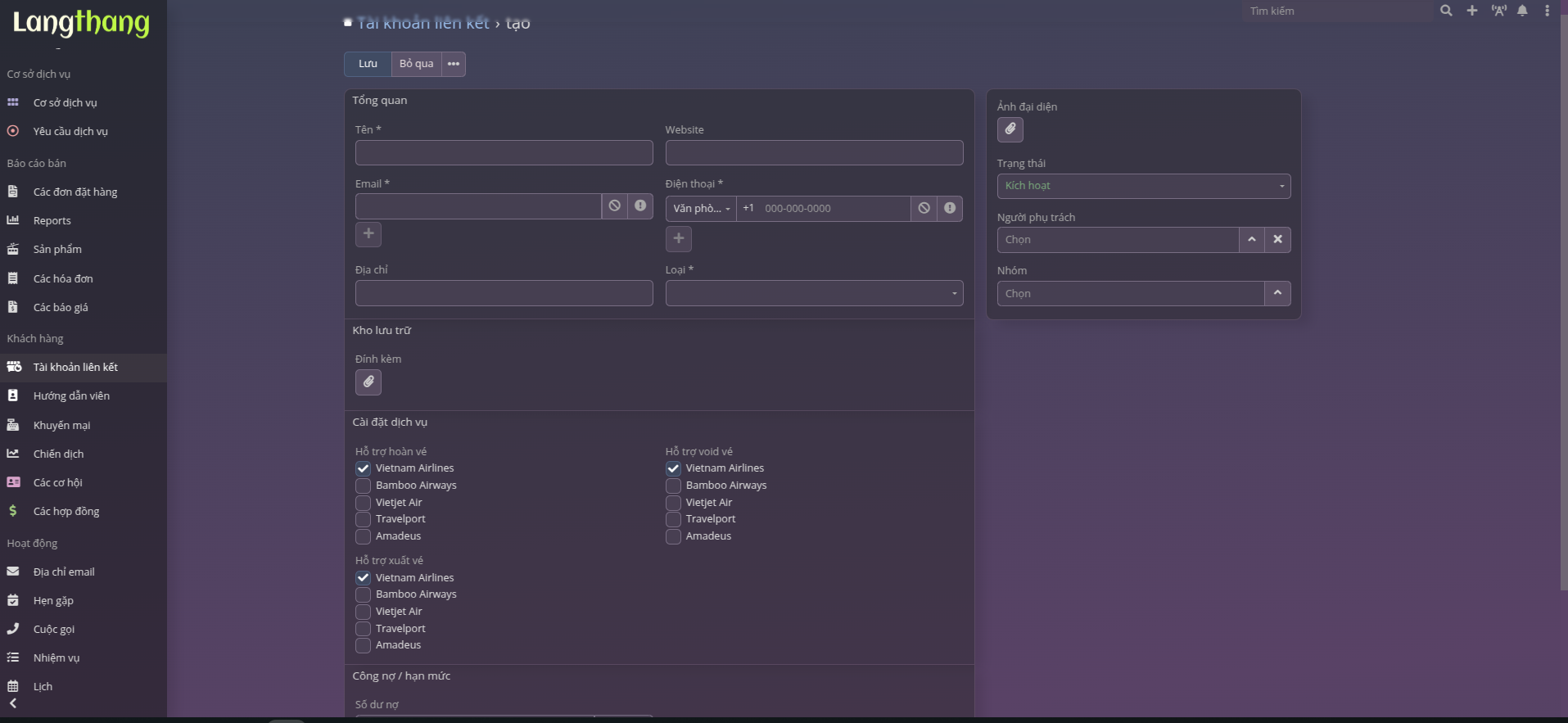Click the Ảnh đại diện attachment paperclip

(x=1010, y=129)
